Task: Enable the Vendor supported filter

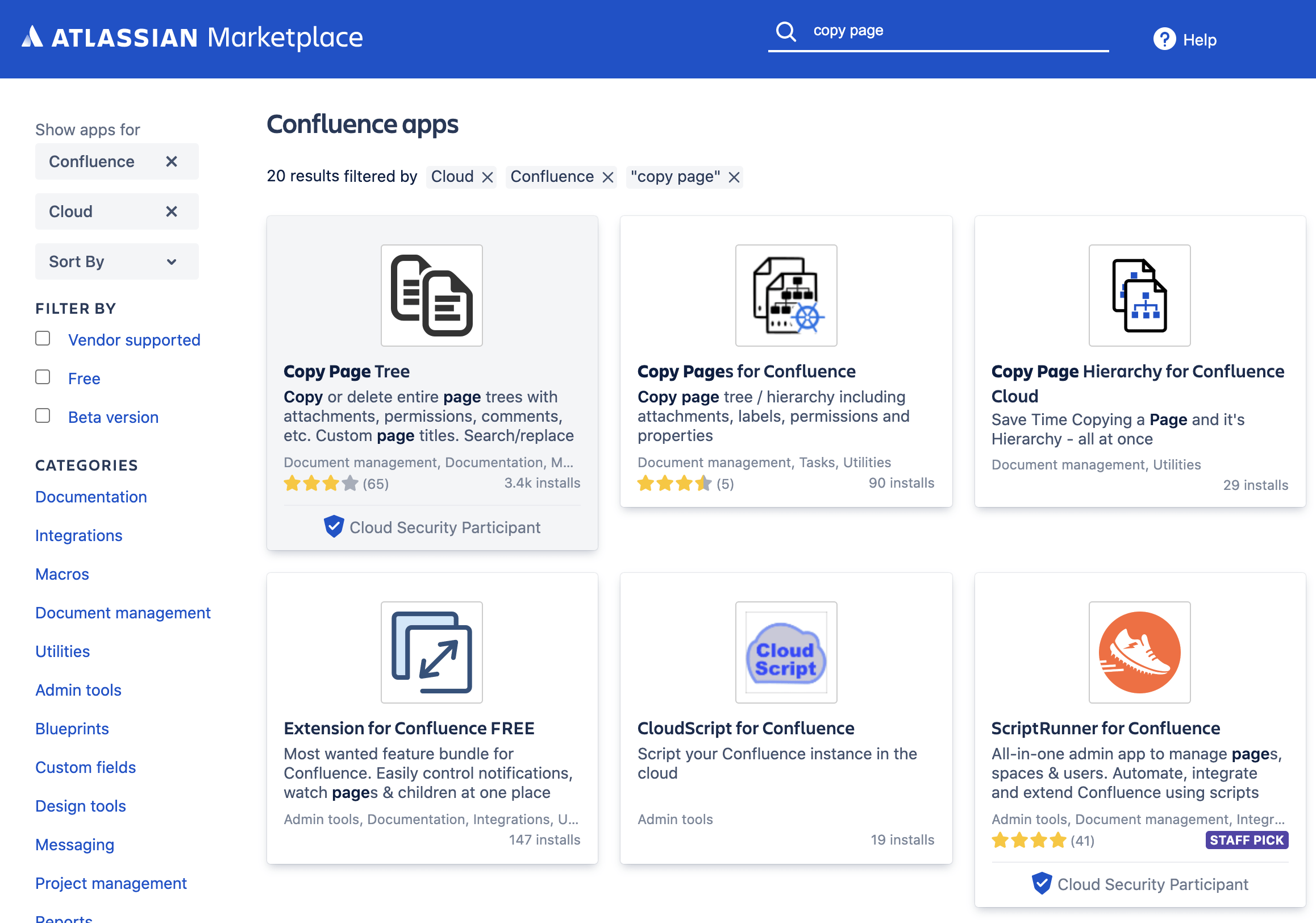Action: [x=43, y=338]
